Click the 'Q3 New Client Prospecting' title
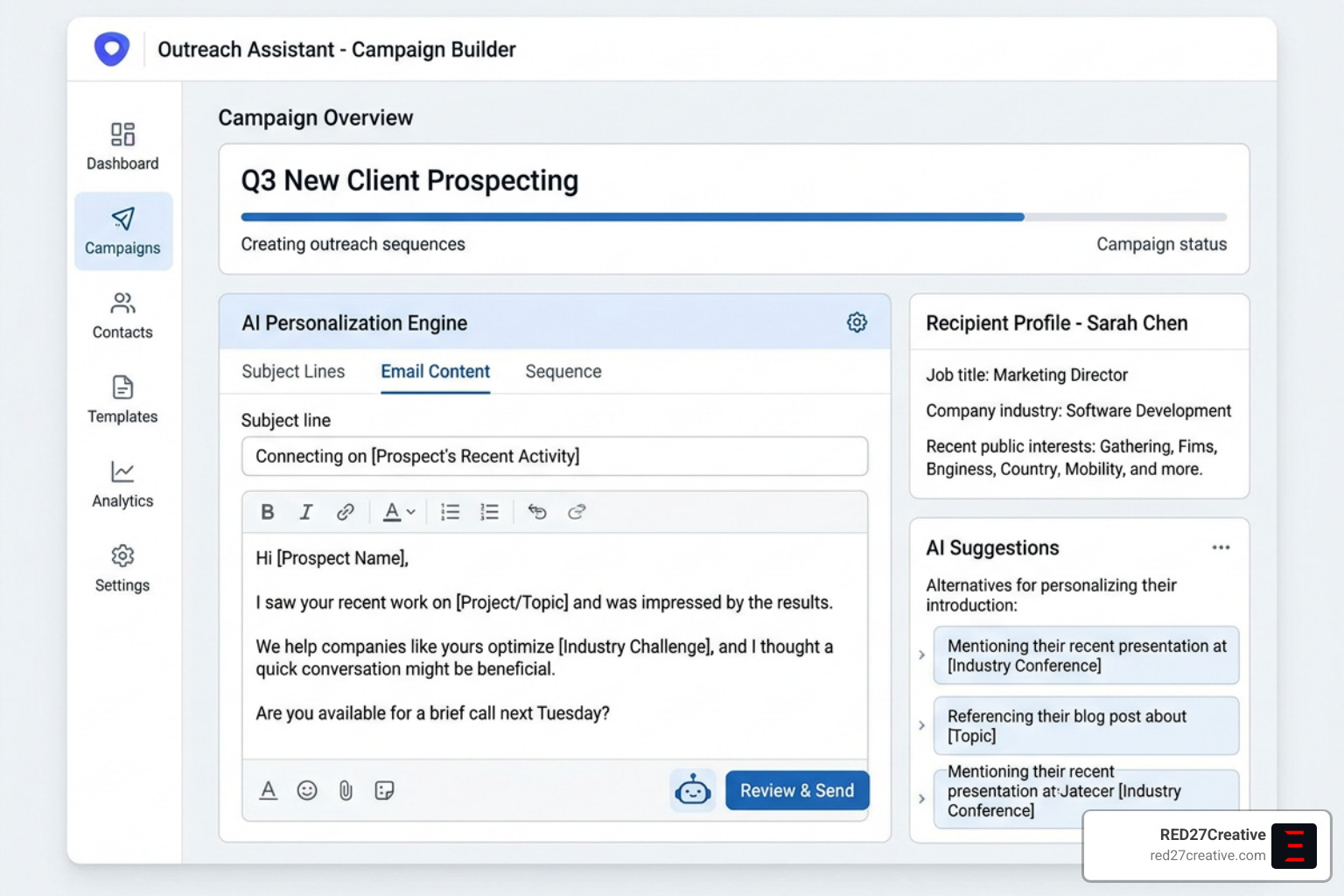This screenshot has width=1344, height=896. click(x=409, y=180)
